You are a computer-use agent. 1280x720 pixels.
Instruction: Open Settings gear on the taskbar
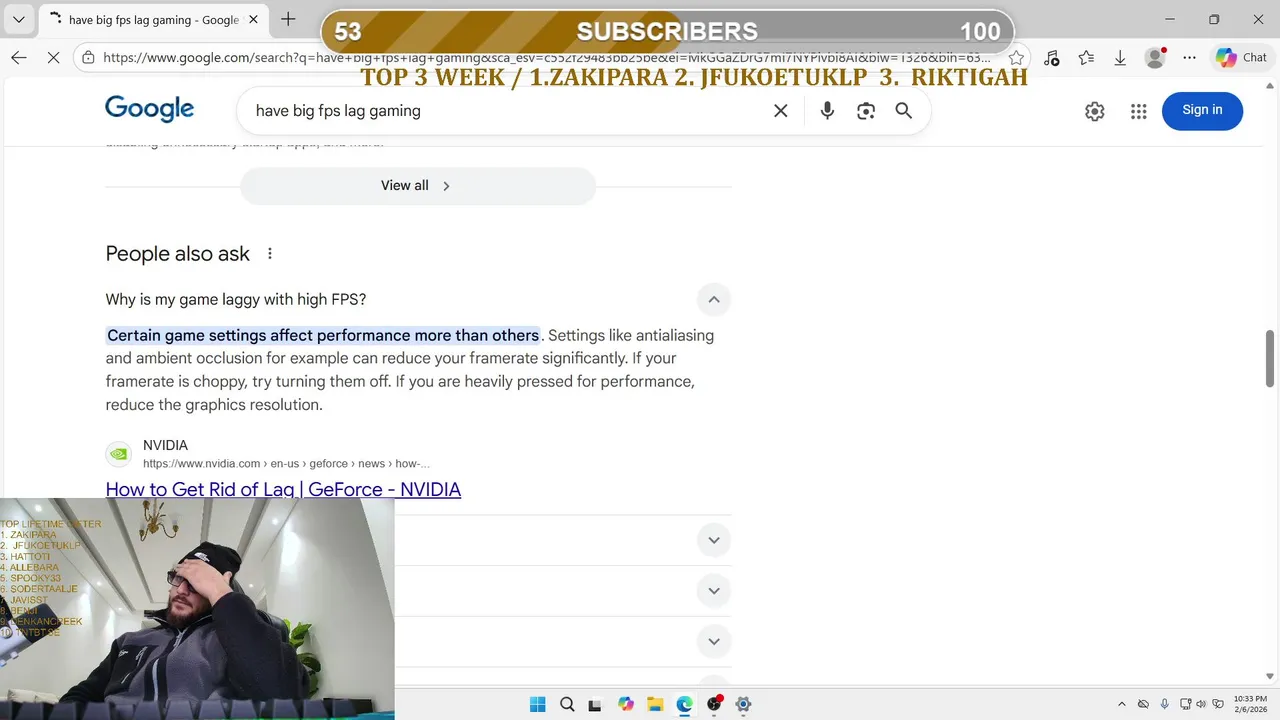(x=743, y=704)
